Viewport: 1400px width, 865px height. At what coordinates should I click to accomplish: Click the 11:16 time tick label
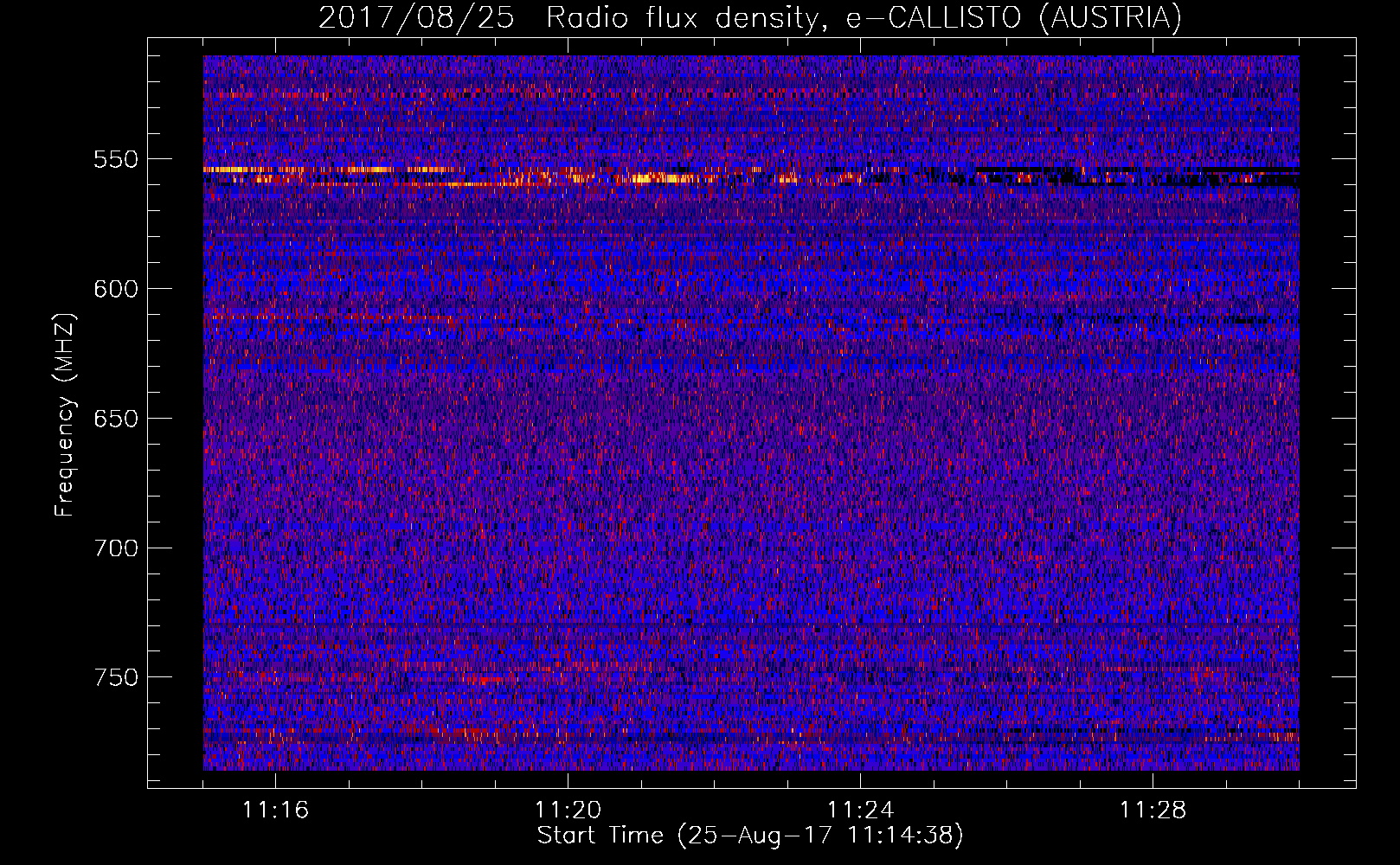click(x=275, y=811)
